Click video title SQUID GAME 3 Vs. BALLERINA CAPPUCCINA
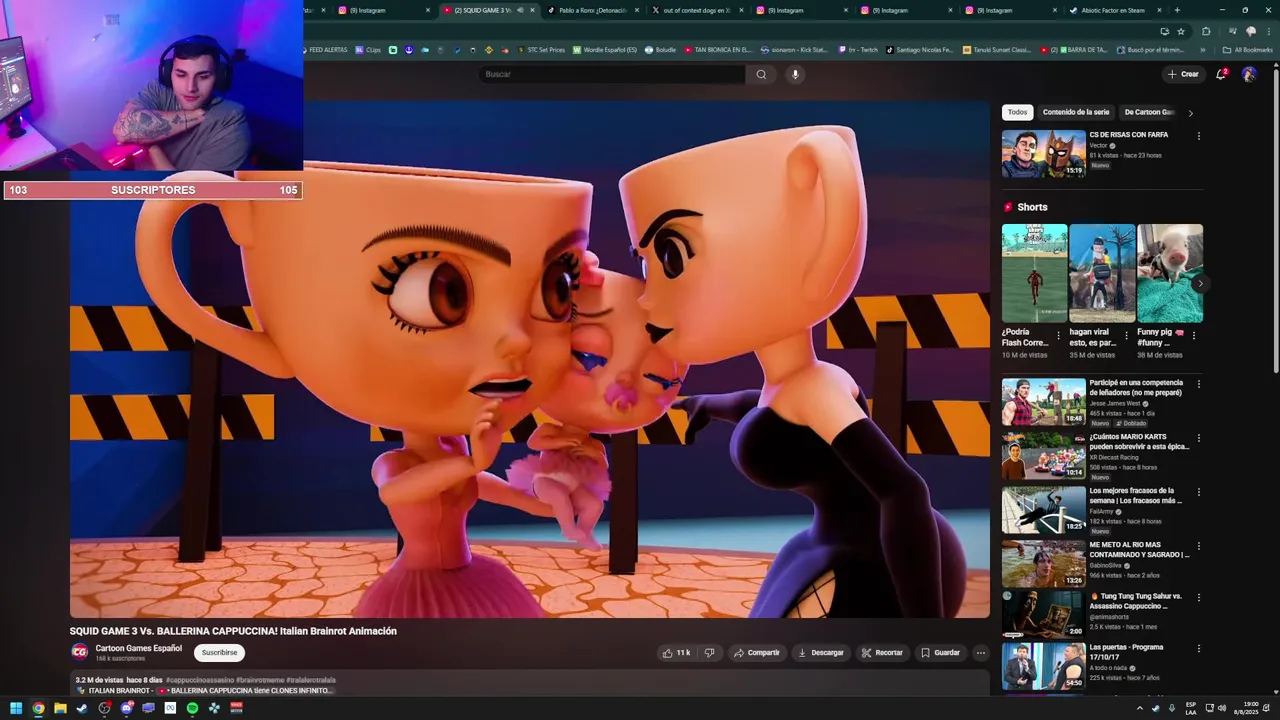1280x720 pixels. [x=233, y=631]
